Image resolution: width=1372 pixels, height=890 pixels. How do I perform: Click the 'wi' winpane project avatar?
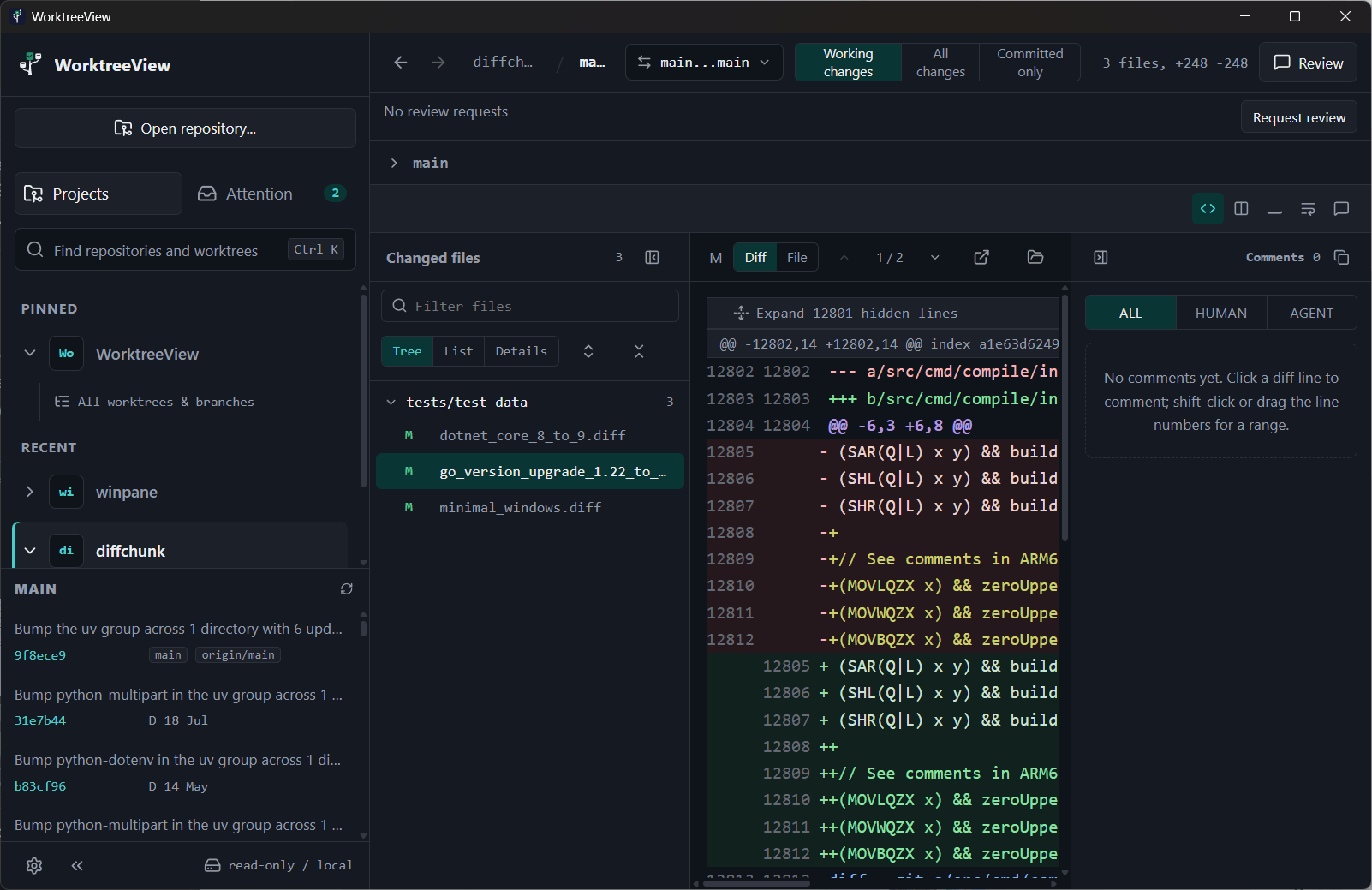[66, 492]
